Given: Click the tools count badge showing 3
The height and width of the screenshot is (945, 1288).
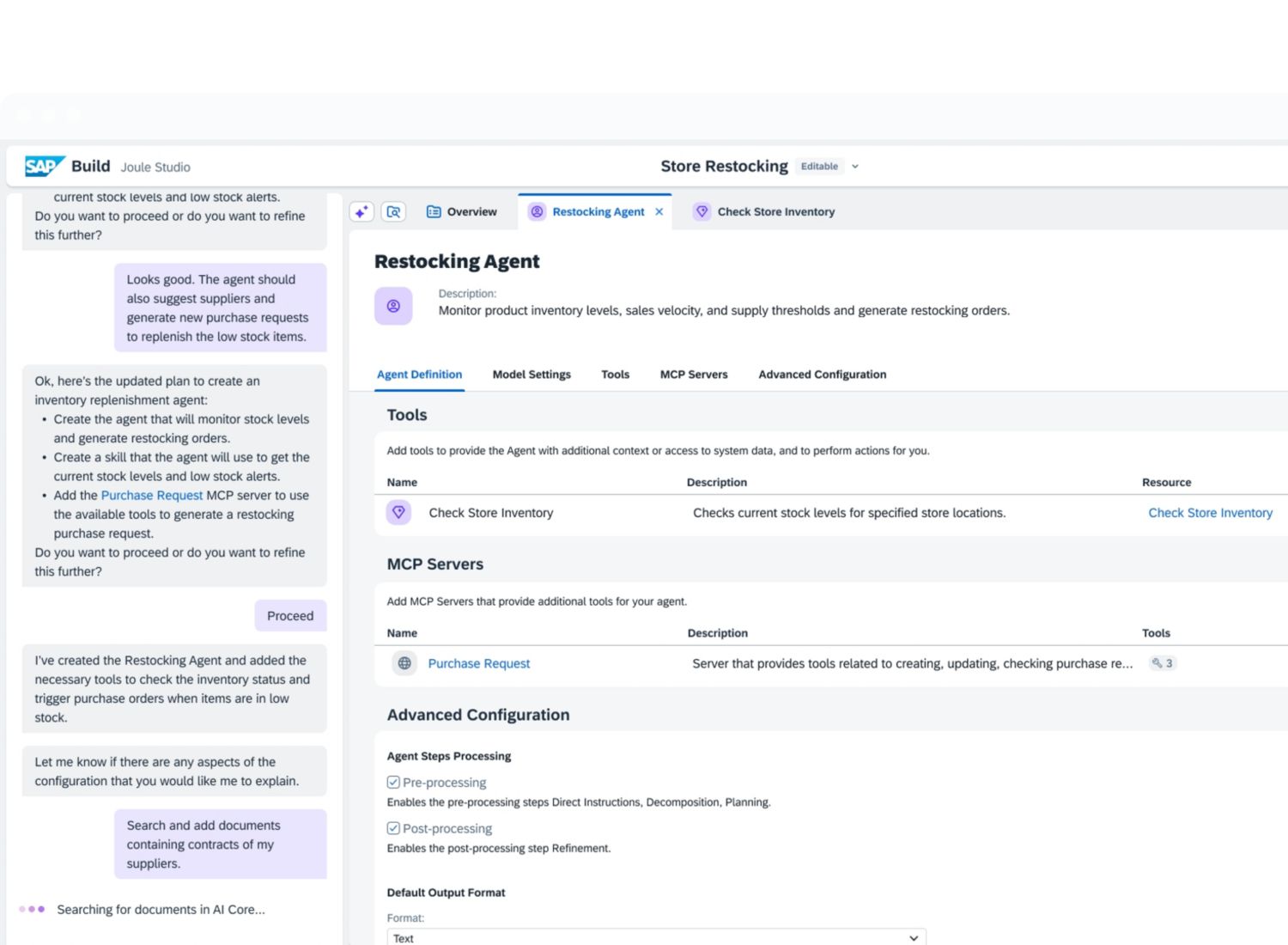Looking at the screenshot, I should click(x=1162, y=663).
